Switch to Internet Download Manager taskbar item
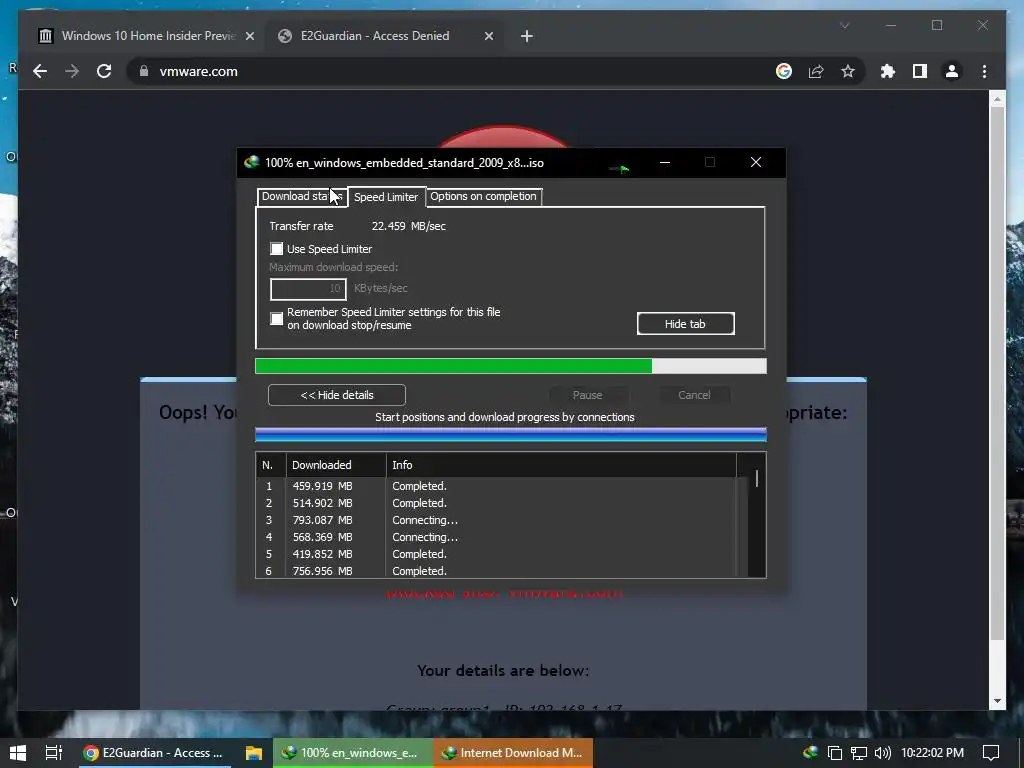Screen dimensions: 1024x768 [x=513, y=753]
